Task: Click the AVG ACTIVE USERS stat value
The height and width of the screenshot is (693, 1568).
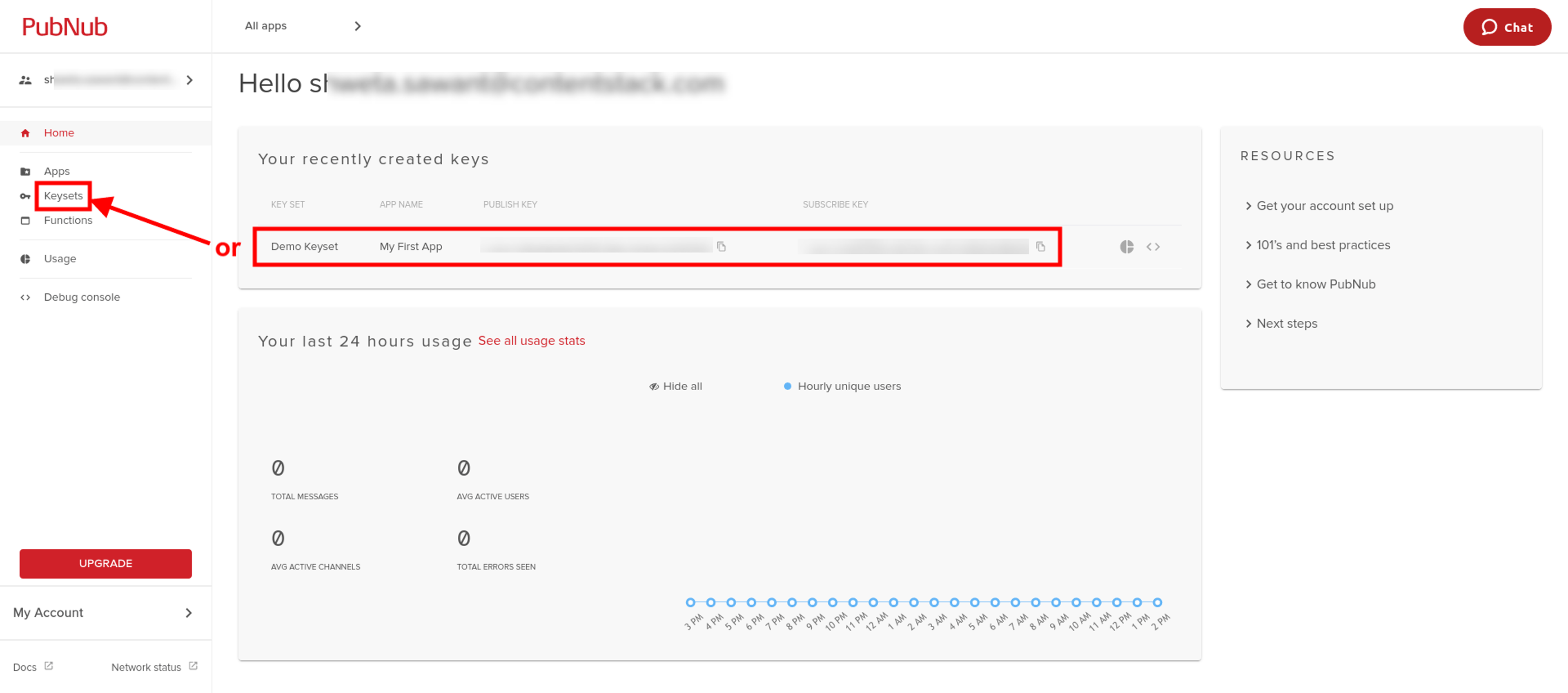Action: [x=463, y=468]
